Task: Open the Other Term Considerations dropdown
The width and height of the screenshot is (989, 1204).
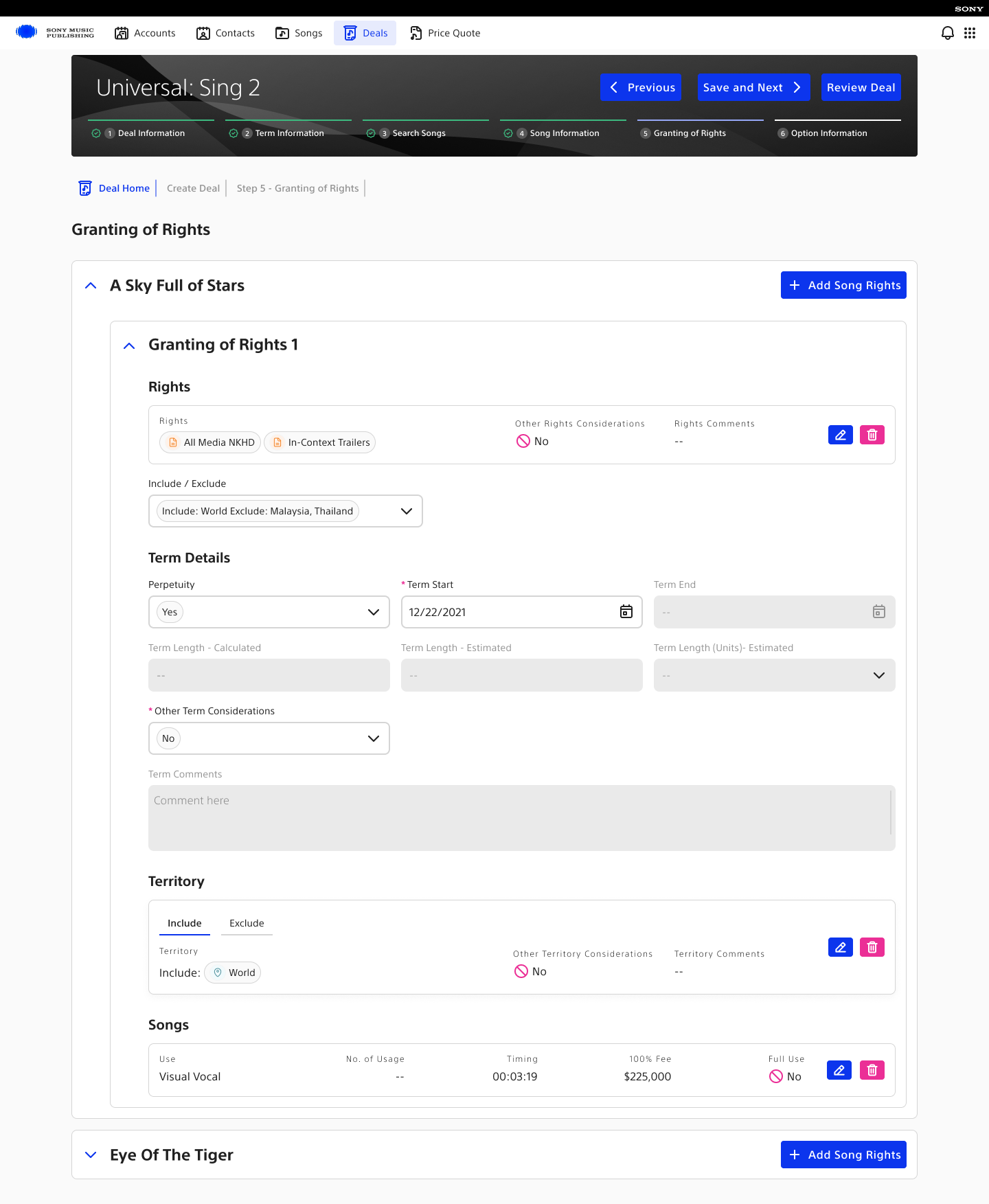Action: [x=269, y=738]
